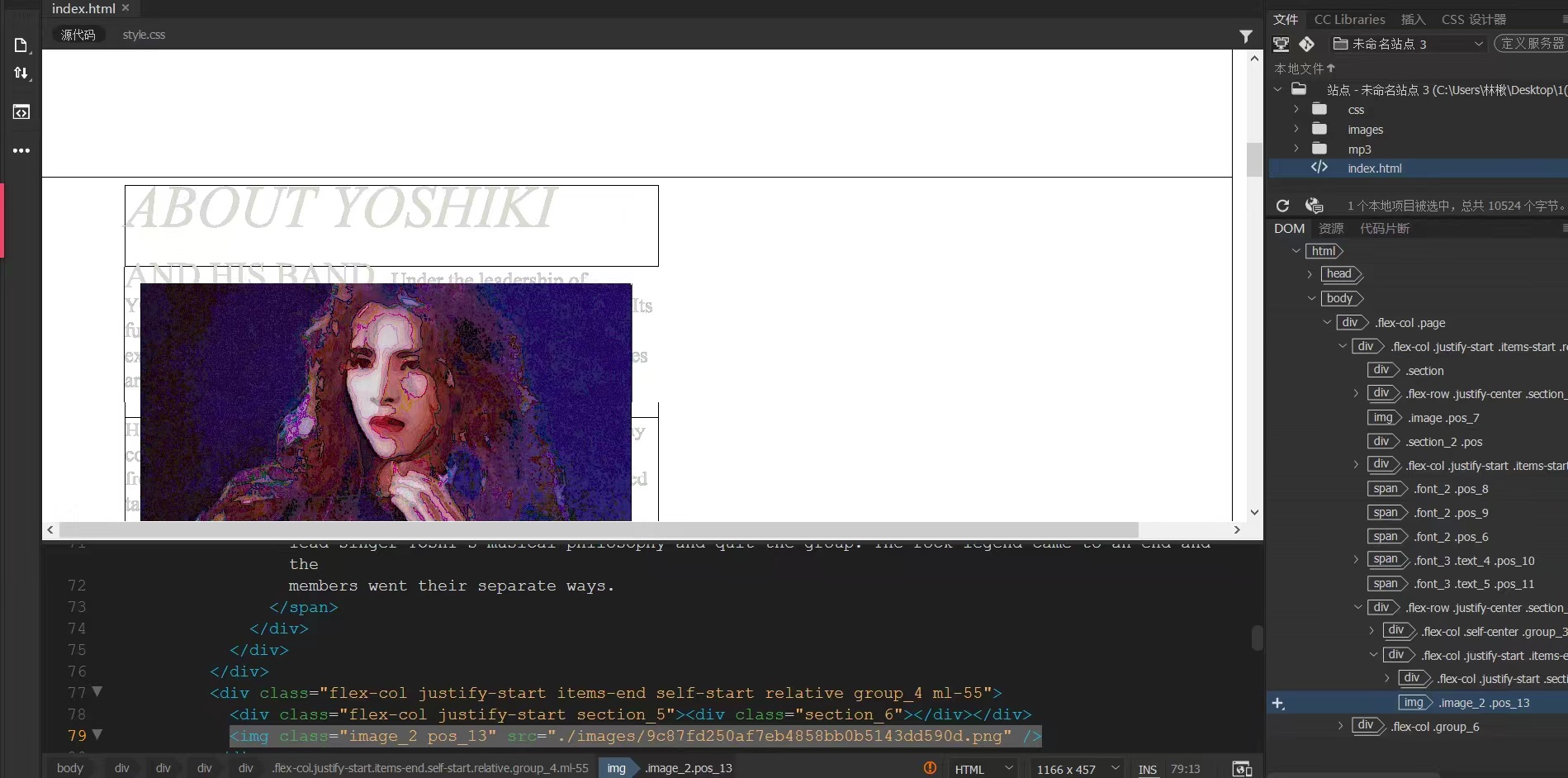Click the 定义服务器 button
1568x778 pixels.
1532,43
